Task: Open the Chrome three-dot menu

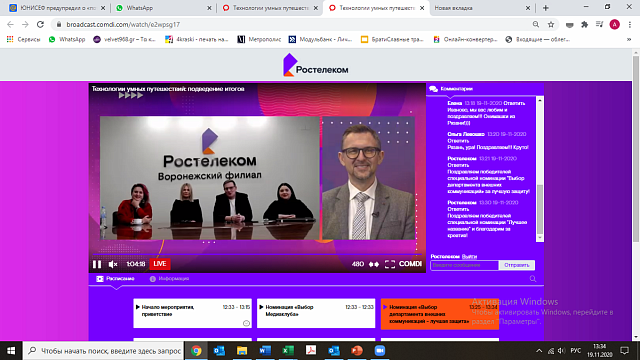Action: point(630,24)
